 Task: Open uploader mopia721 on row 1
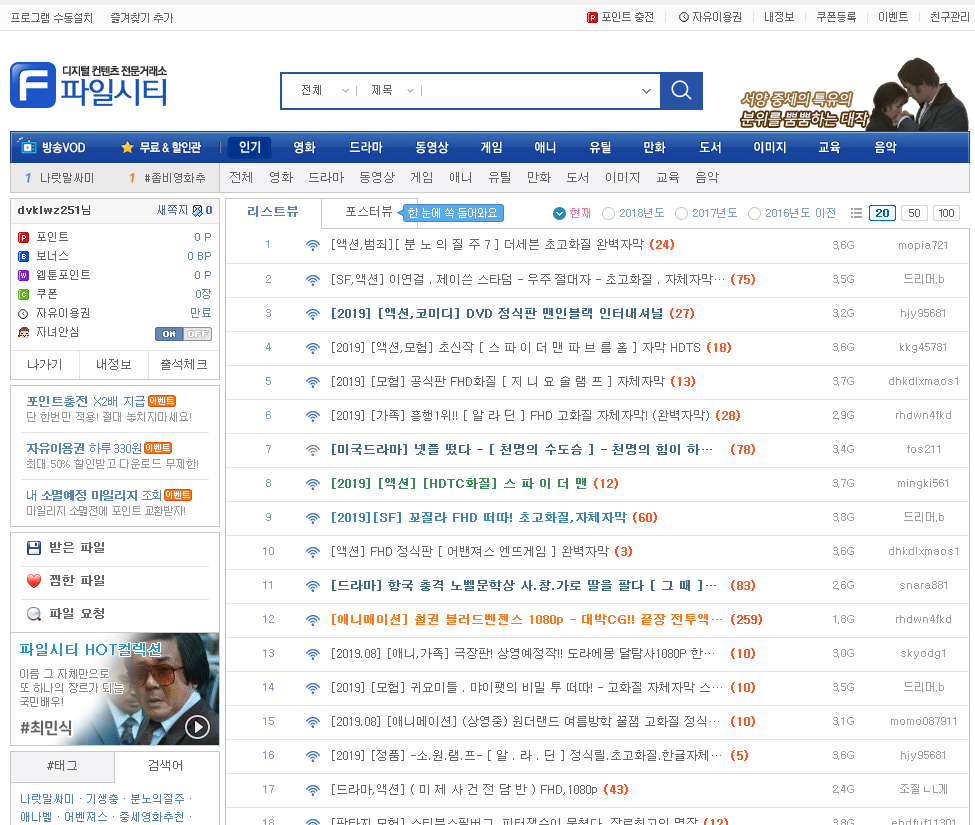pos(923,246)
